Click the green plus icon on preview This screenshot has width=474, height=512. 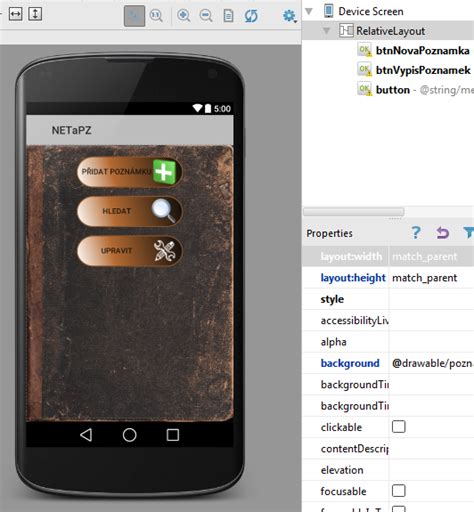point(164,171)
